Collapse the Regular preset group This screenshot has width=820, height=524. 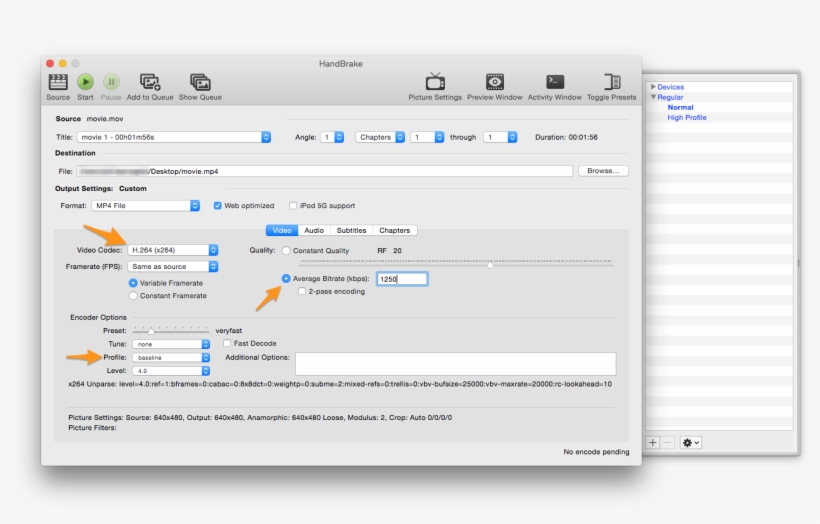[x=653, y=97]
